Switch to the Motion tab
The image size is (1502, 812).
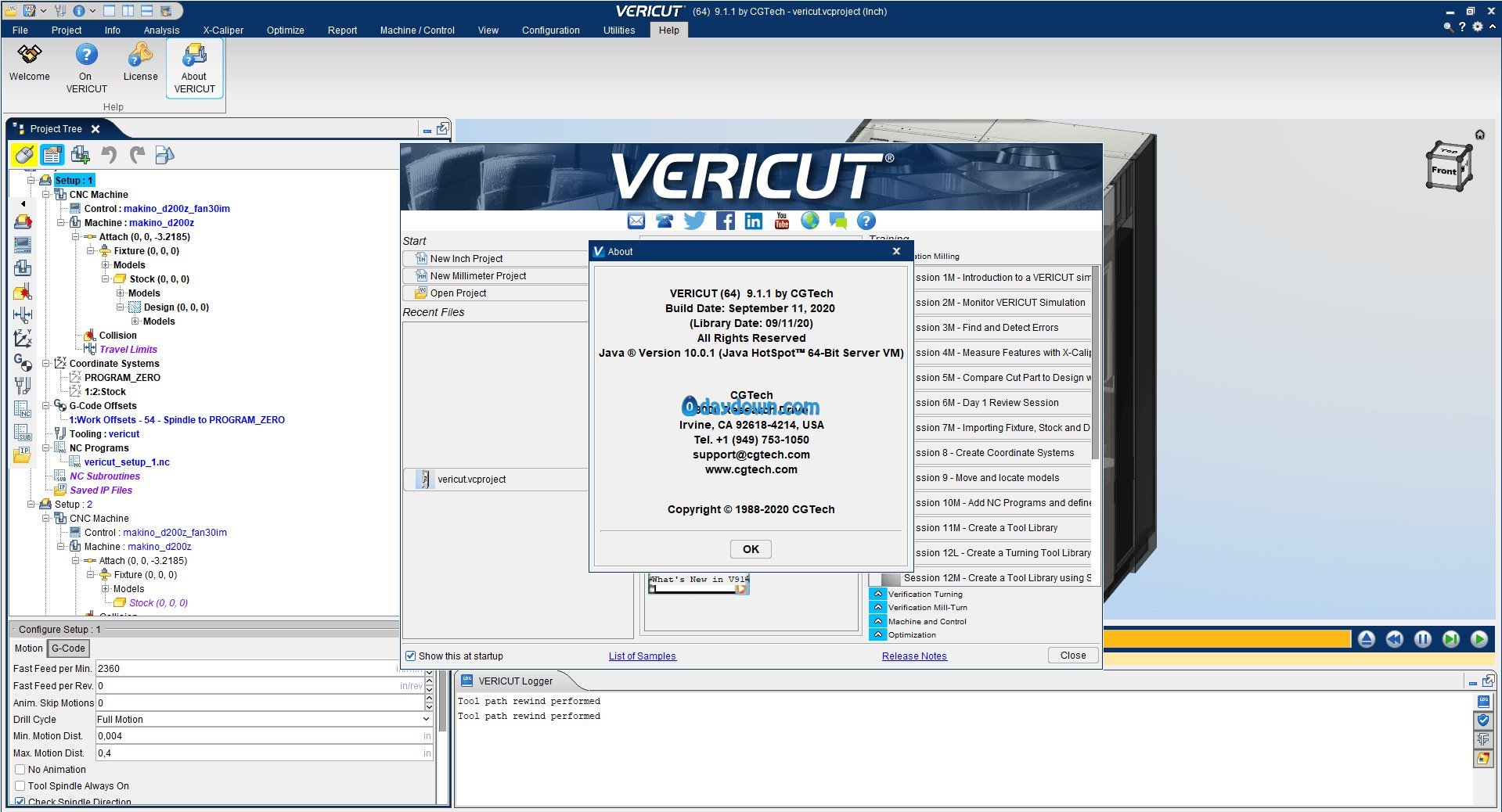(x=28, y=648)
